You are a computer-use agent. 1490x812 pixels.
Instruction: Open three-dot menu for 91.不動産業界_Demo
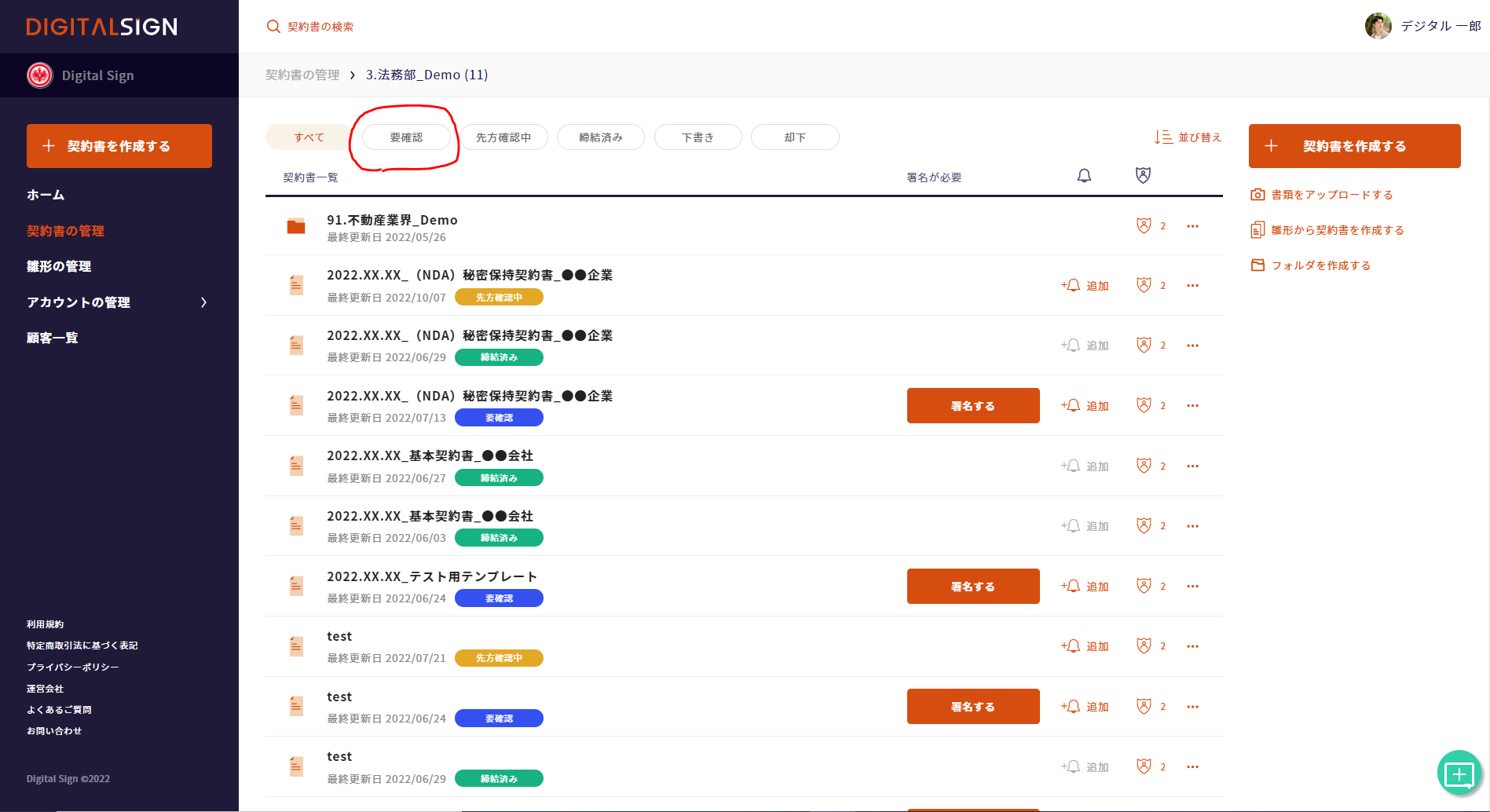click(1192, 226)
